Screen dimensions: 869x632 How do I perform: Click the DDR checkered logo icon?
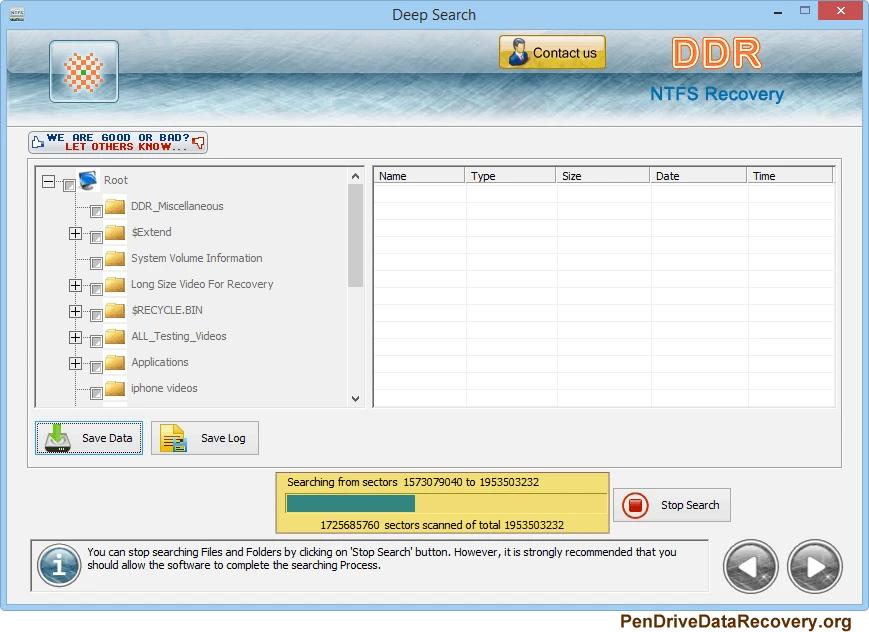[84, 71]
